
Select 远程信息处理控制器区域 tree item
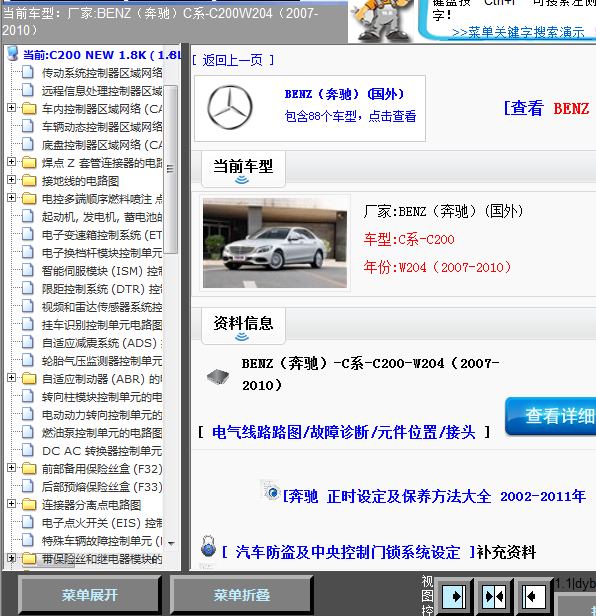[102, 90]
